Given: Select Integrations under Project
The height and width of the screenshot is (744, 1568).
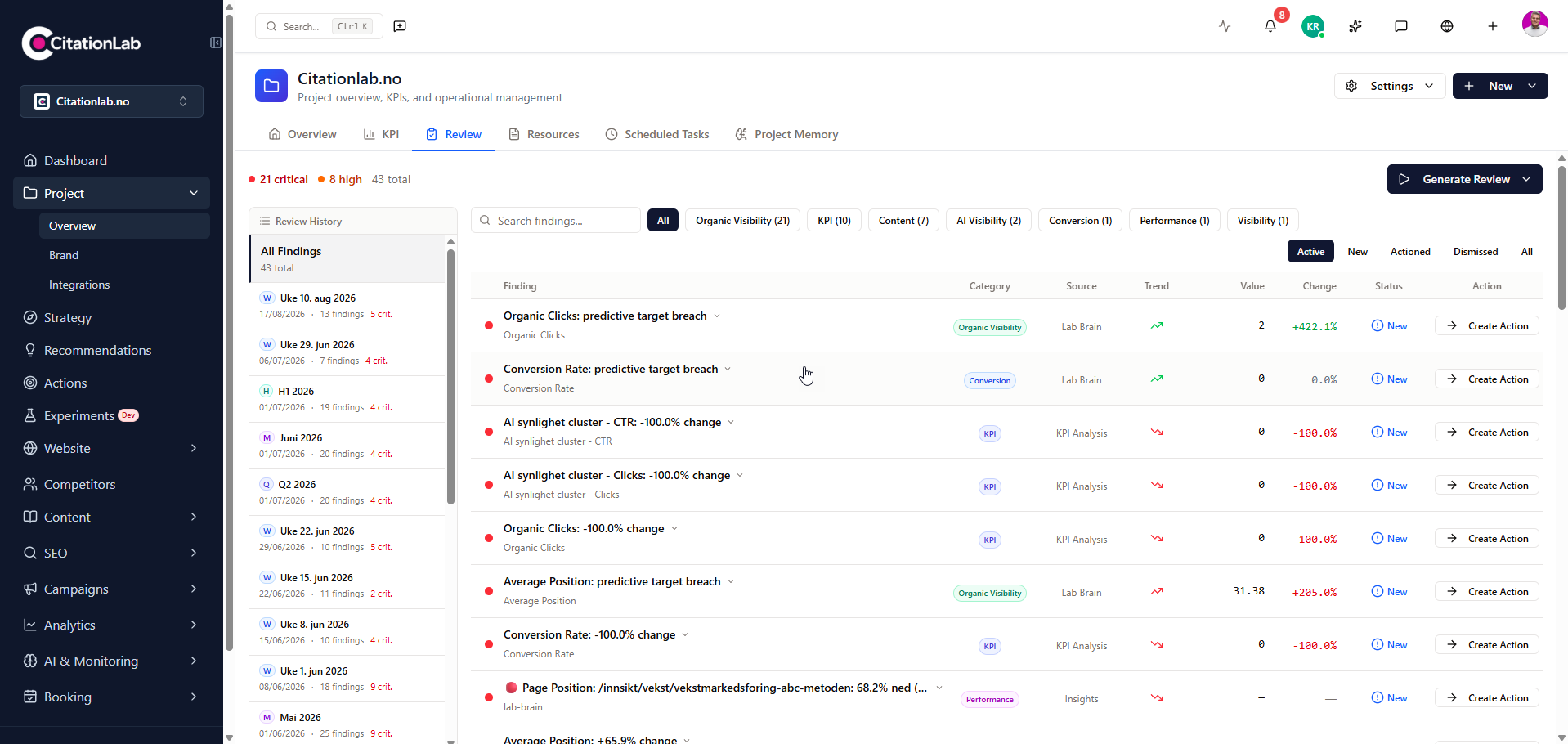Looking at the screenshot, I should tap(124, 285).
